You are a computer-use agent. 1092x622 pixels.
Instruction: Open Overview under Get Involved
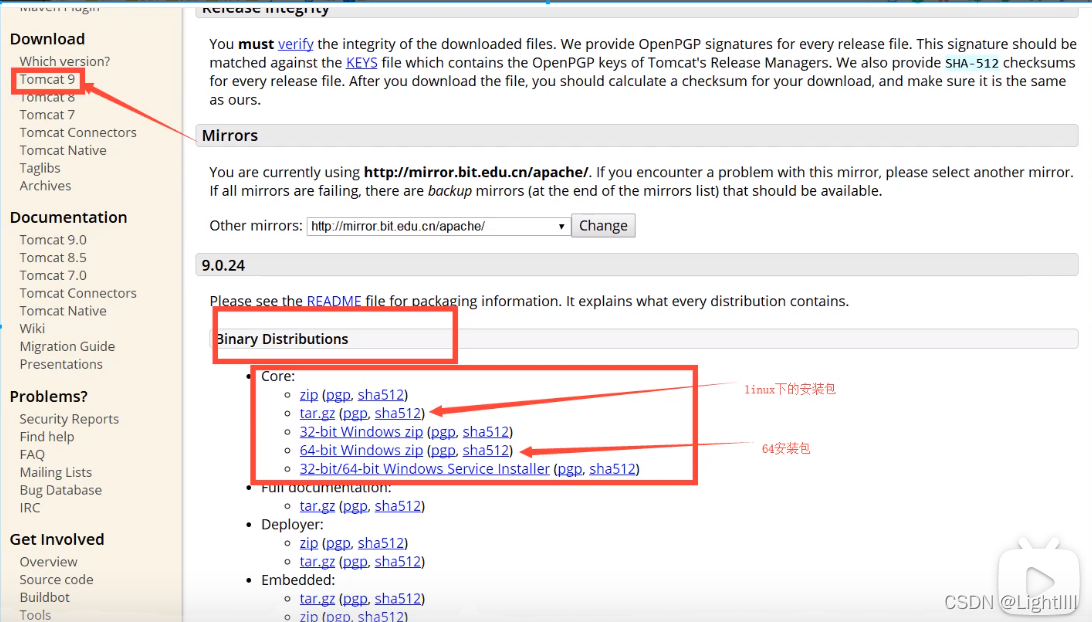pyautogui.click(x=48, y=561)
